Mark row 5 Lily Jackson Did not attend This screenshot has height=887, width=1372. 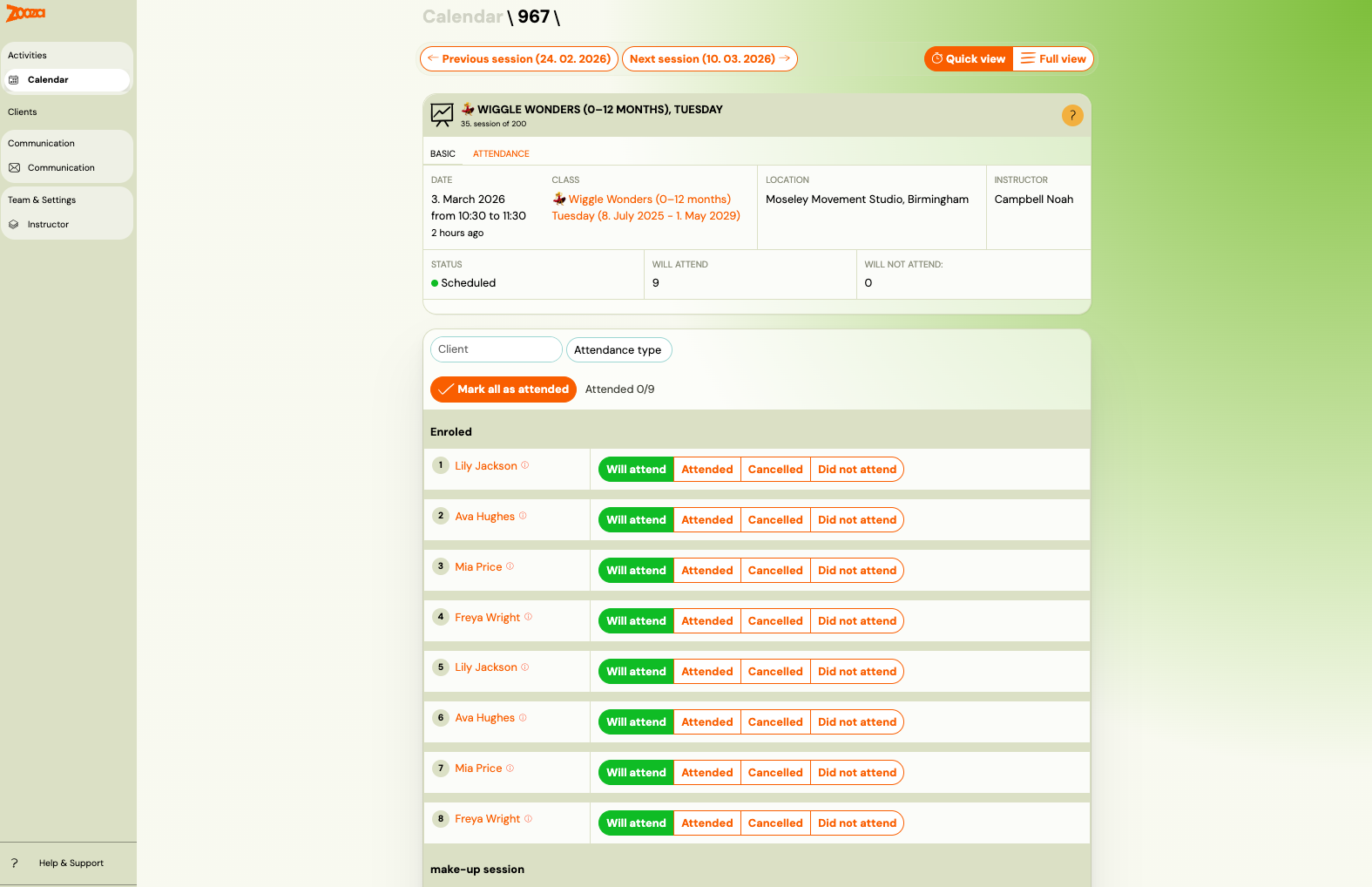click(857, 672)
